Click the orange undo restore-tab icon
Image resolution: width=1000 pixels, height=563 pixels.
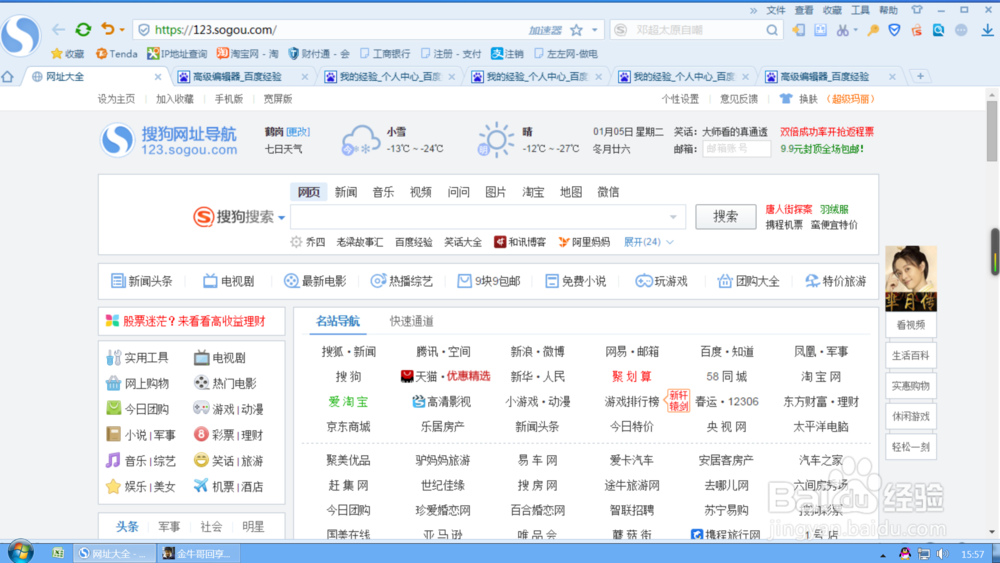coord(108,29)
